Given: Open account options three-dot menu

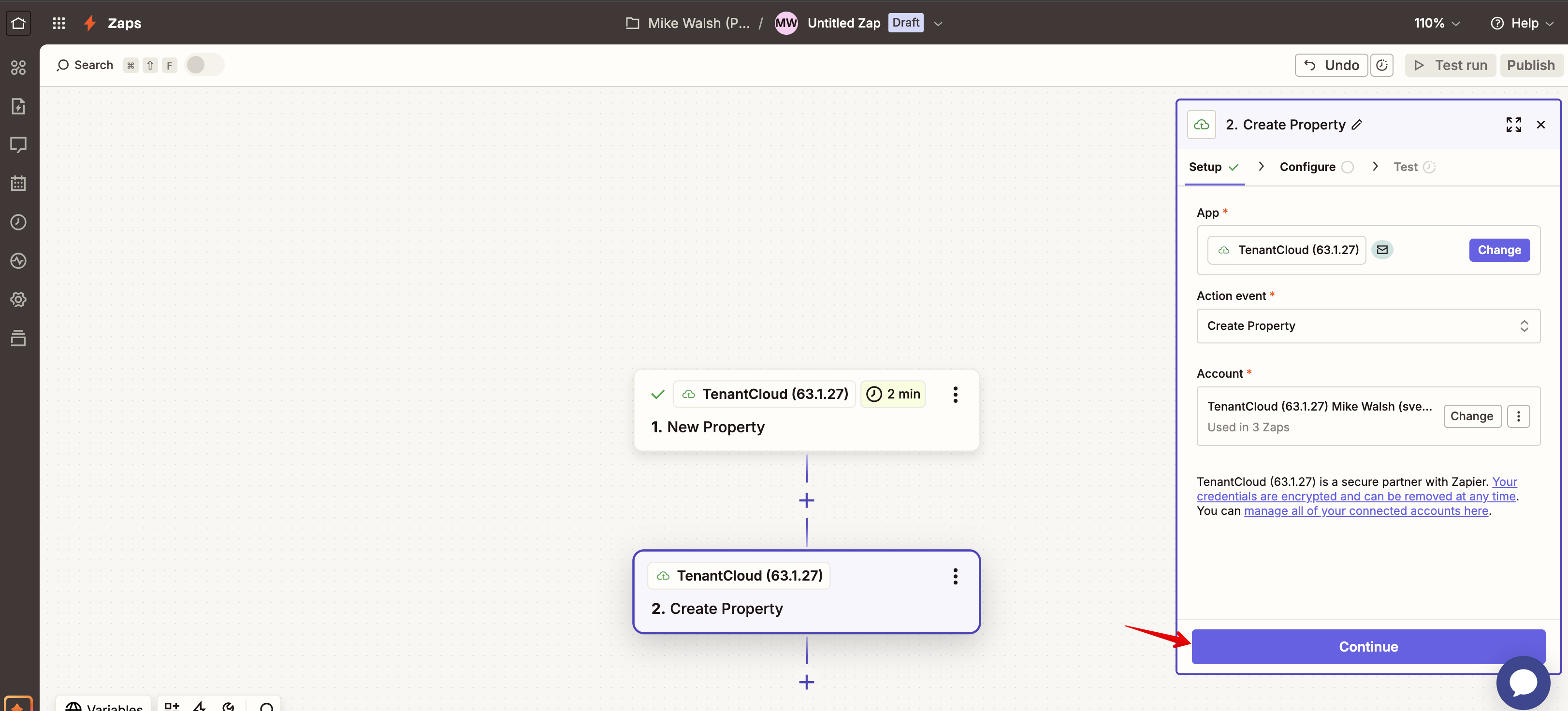Looking at the screenshot, I should tap(1518, 417).
